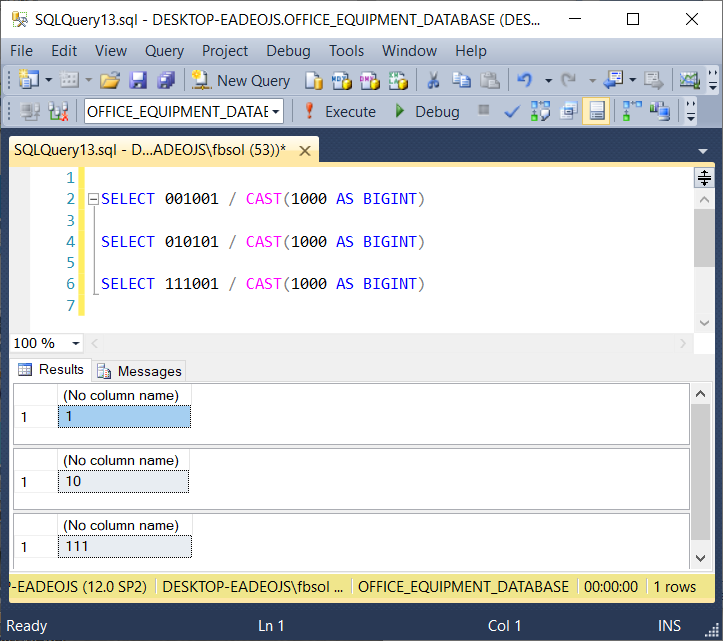Toggle the highlighted results output mode button
723x641 pixels.
pyautogui.click(x=597, y=111)
